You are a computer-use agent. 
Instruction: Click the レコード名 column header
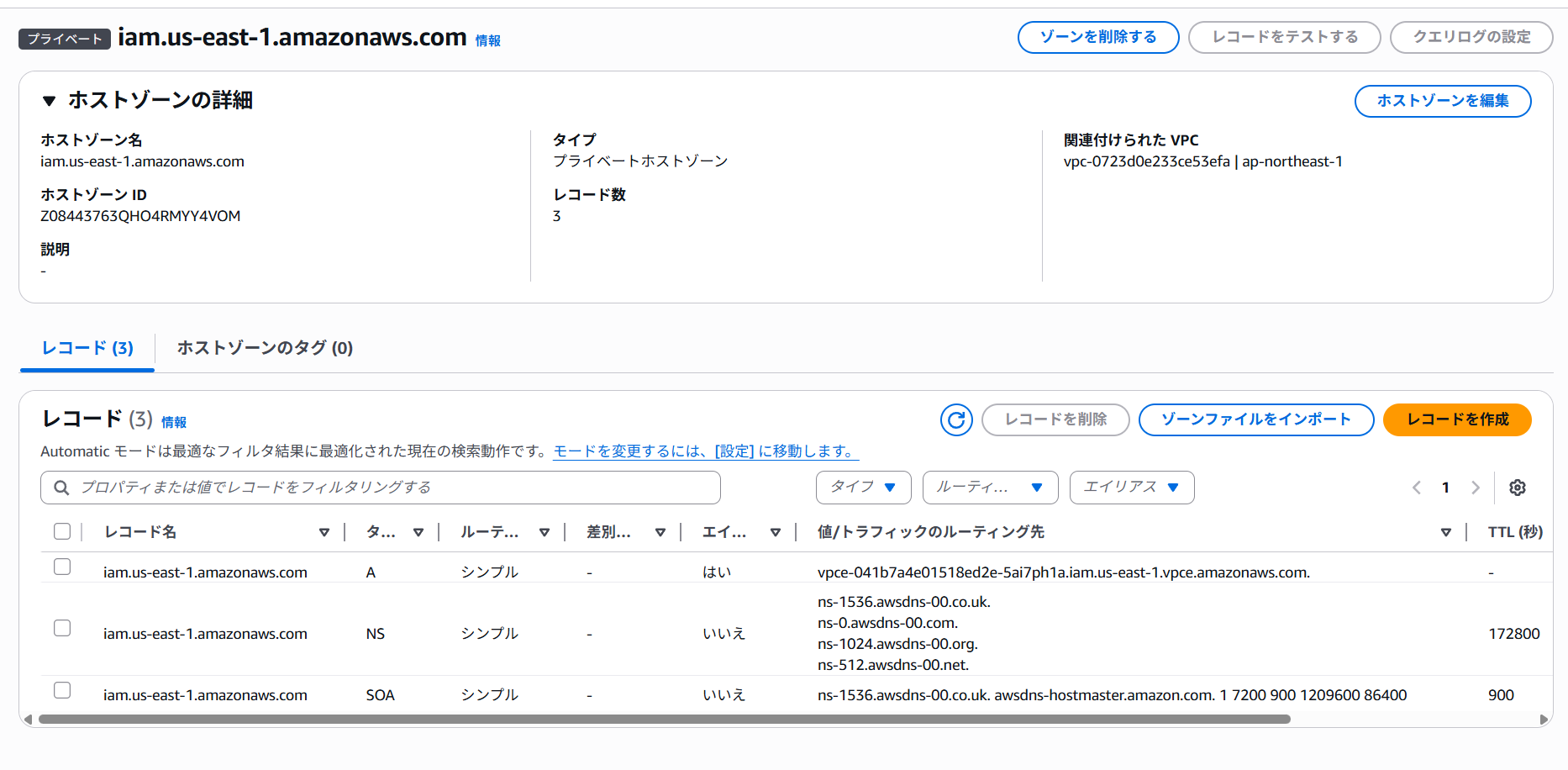click(140, 532)
